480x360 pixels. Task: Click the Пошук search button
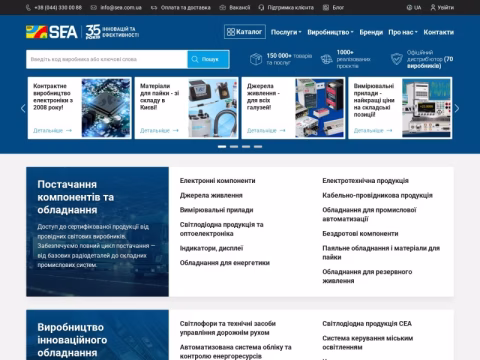point(208,59)
